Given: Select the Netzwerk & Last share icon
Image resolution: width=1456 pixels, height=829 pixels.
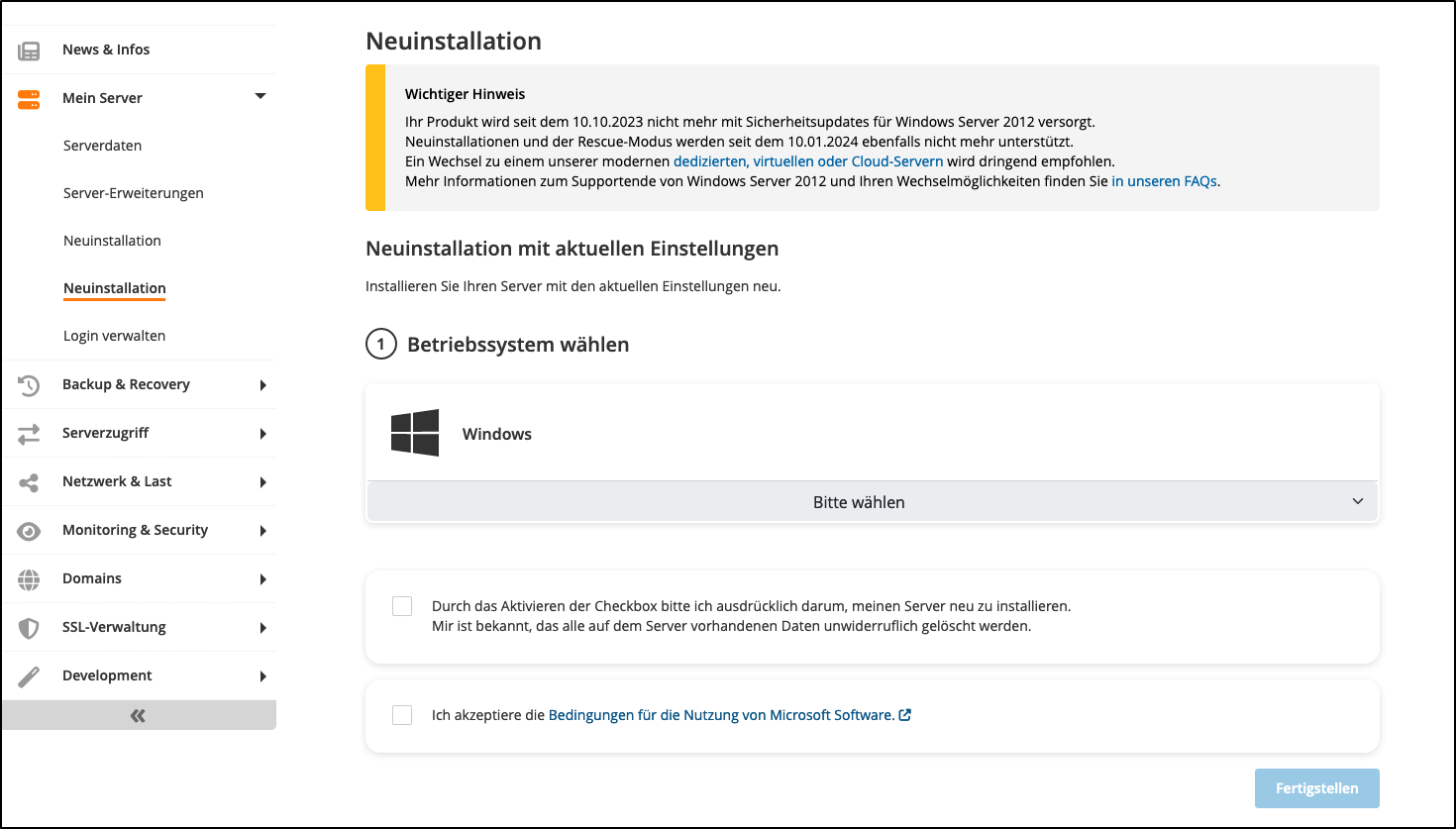Looking at the screenshot, I should 30,481.
